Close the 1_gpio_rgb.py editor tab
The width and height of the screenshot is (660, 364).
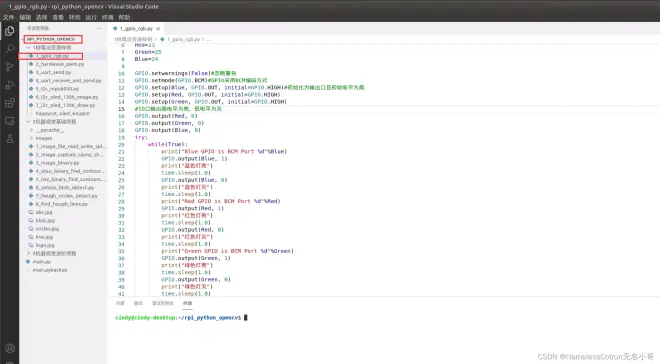click(158, 29)
